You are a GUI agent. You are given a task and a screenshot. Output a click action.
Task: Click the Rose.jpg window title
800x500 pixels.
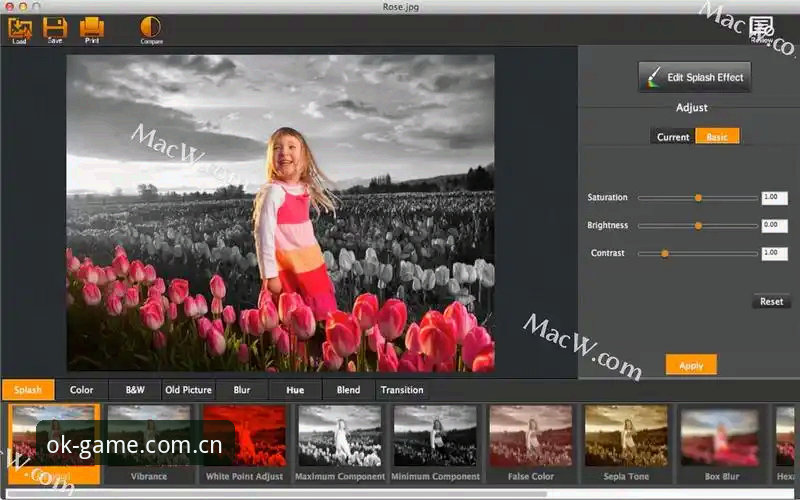(401, 7)
